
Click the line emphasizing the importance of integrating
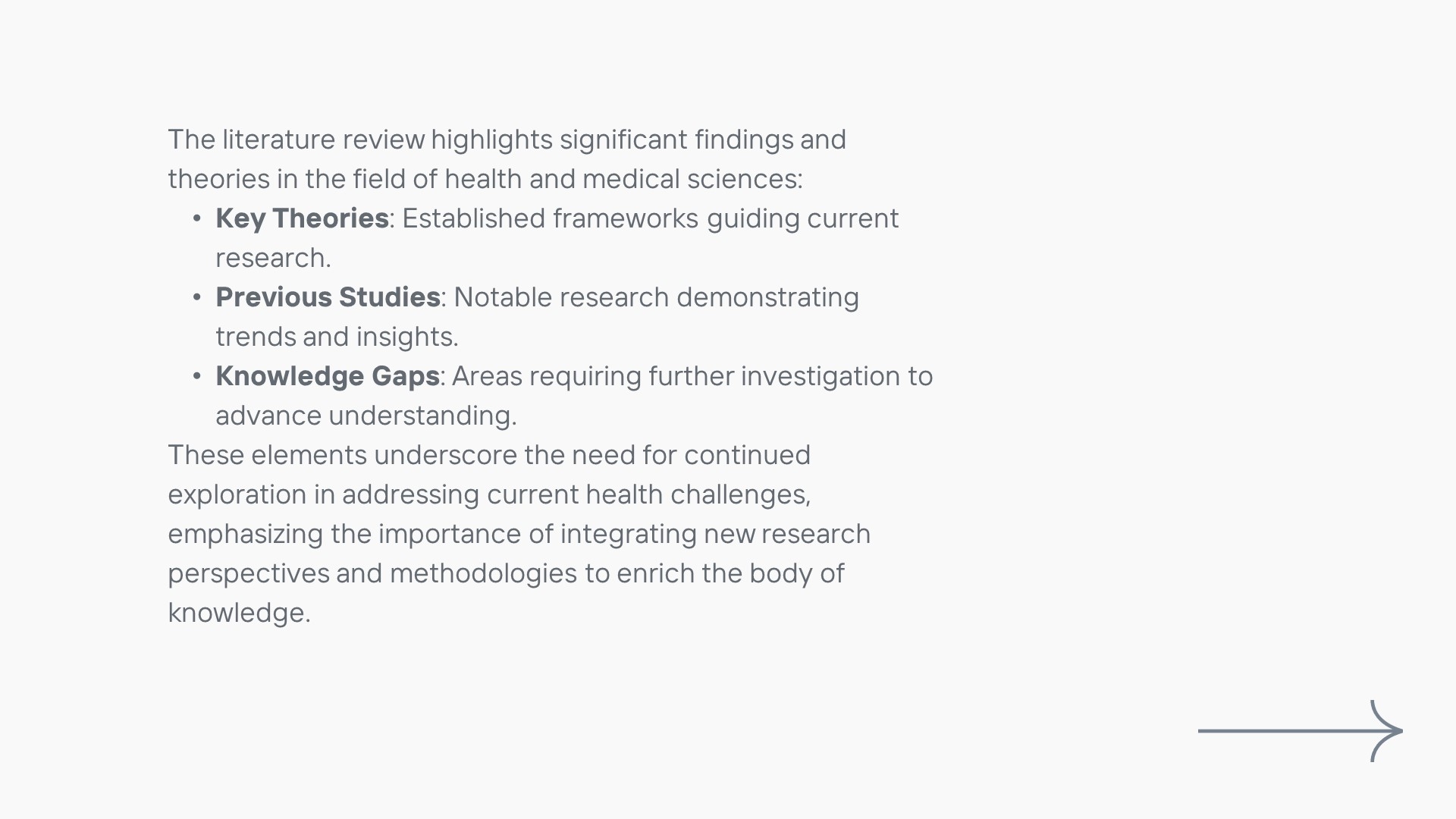[x=519, y=534]
